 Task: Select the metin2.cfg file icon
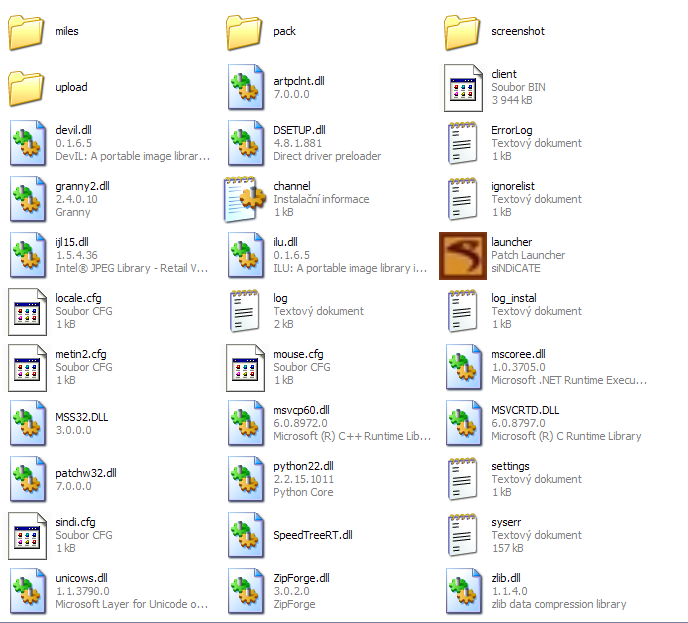click(x=27, y=368)
